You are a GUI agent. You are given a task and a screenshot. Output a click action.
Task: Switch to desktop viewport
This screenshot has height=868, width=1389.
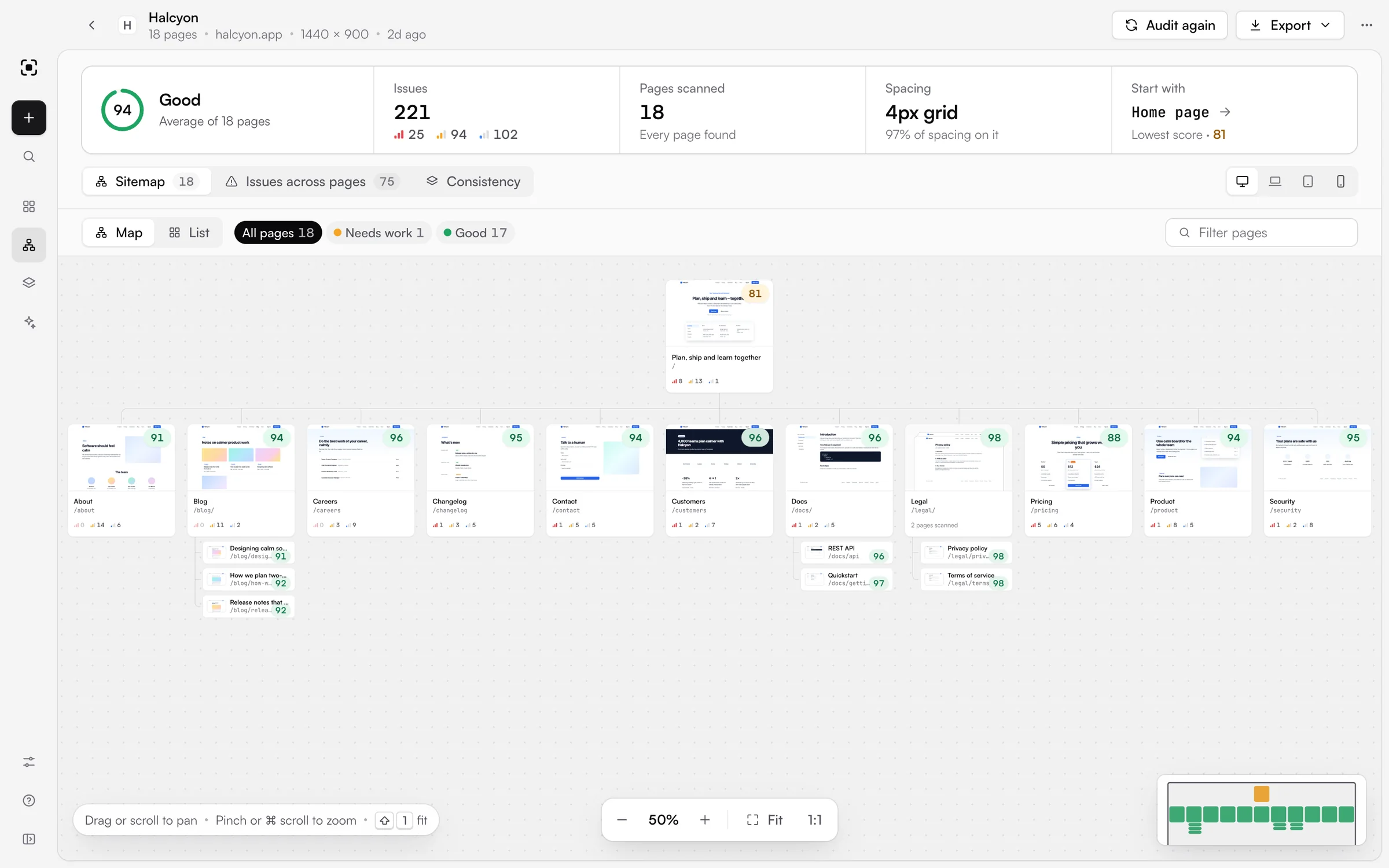pos(1242,182)
